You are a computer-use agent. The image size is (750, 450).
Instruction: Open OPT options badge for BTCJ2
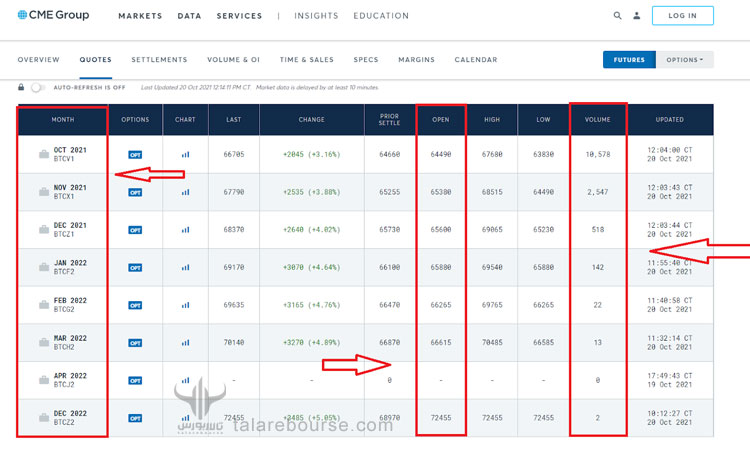(x=135, y=380)
